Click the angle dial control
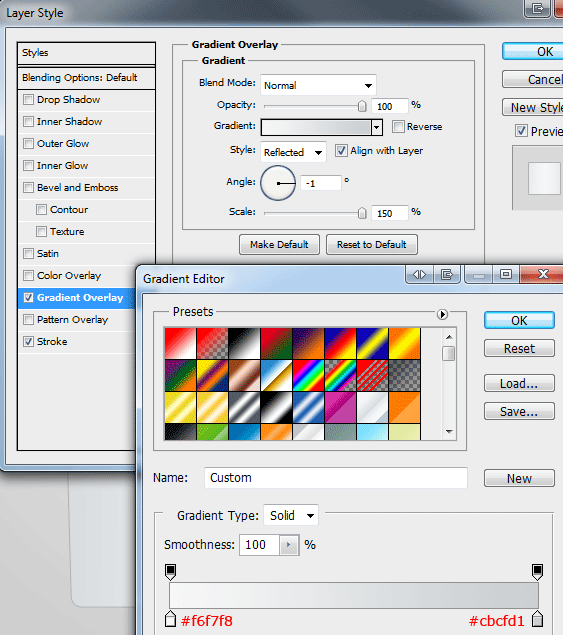This screenshot has width=563, height=635. pos(278,183)
